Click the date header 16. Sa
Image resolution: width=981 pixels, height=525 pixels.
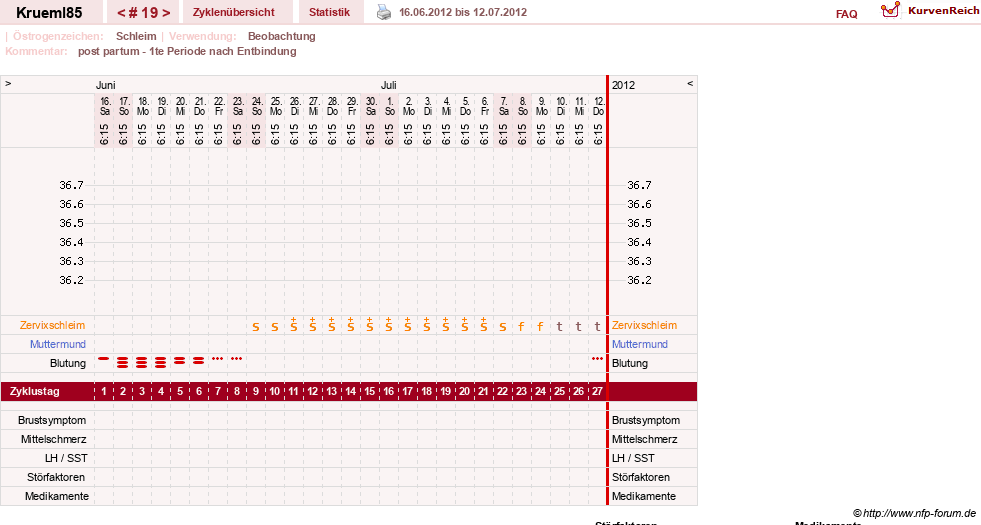[x=104, y=106]
